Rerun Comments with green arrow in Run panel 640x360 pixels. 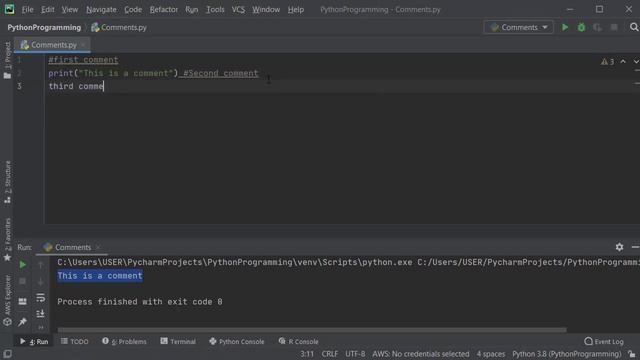click(23, 265)
